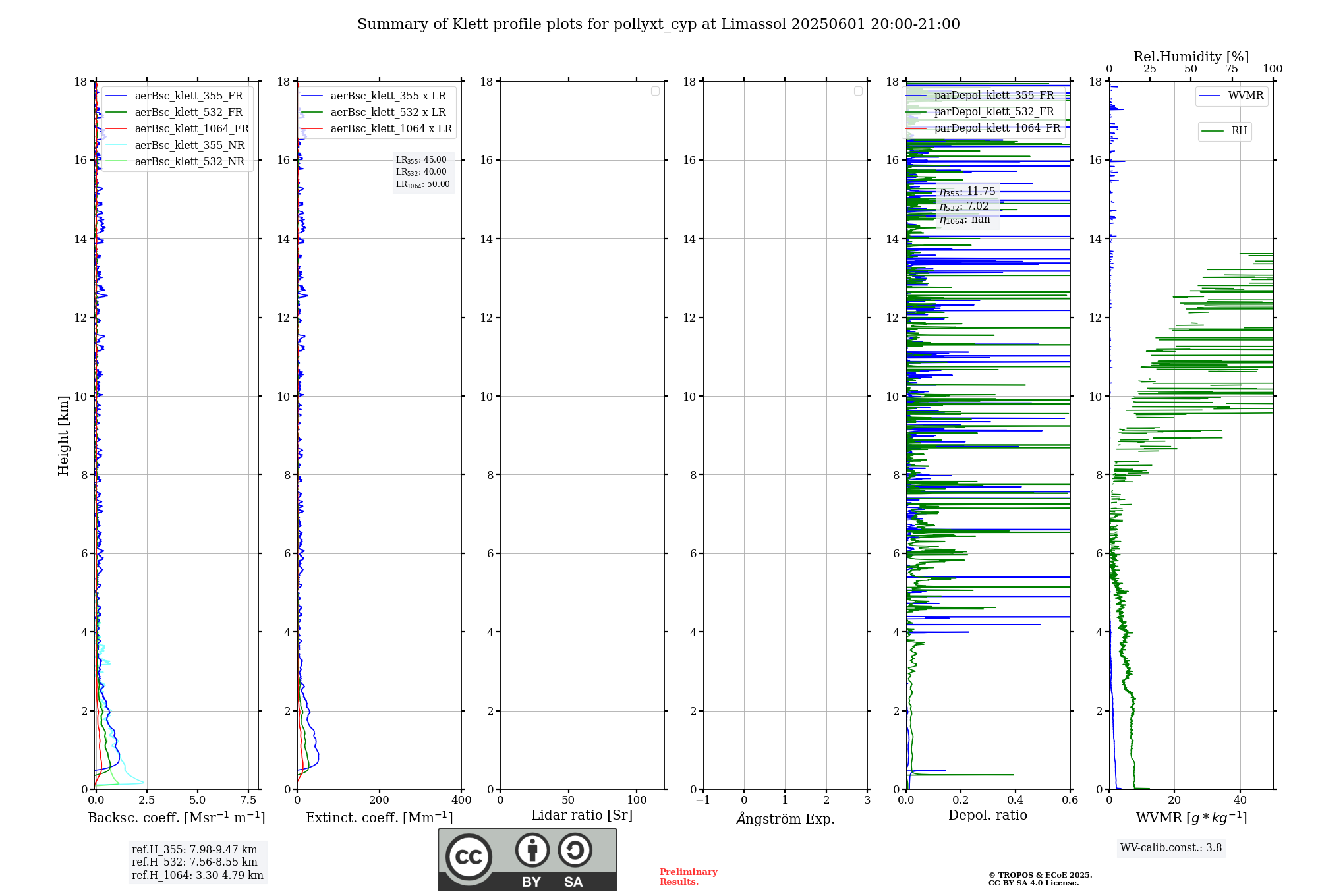This screenshot has width=1318, height=896.
Task: Click the aerBsc_klett_1064 x LR legend entry
Action: pos(379,129)
